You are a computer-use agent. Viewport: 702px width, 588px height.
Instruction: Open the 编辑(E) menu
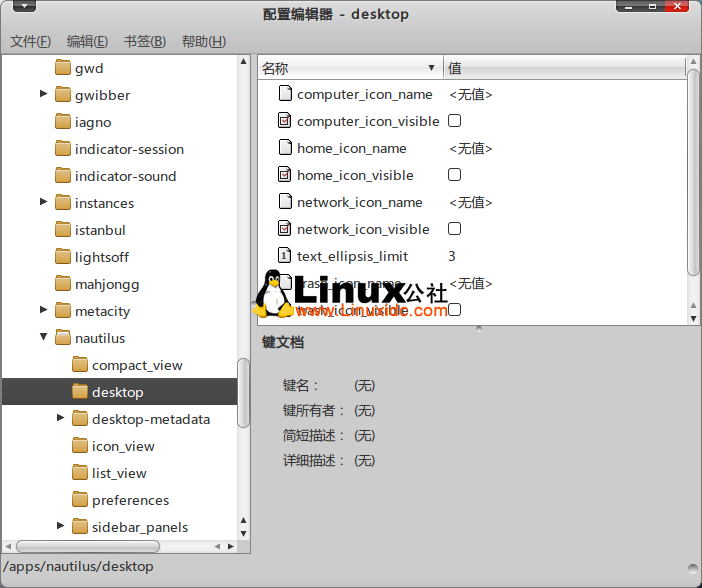click(x=87, y=42)
